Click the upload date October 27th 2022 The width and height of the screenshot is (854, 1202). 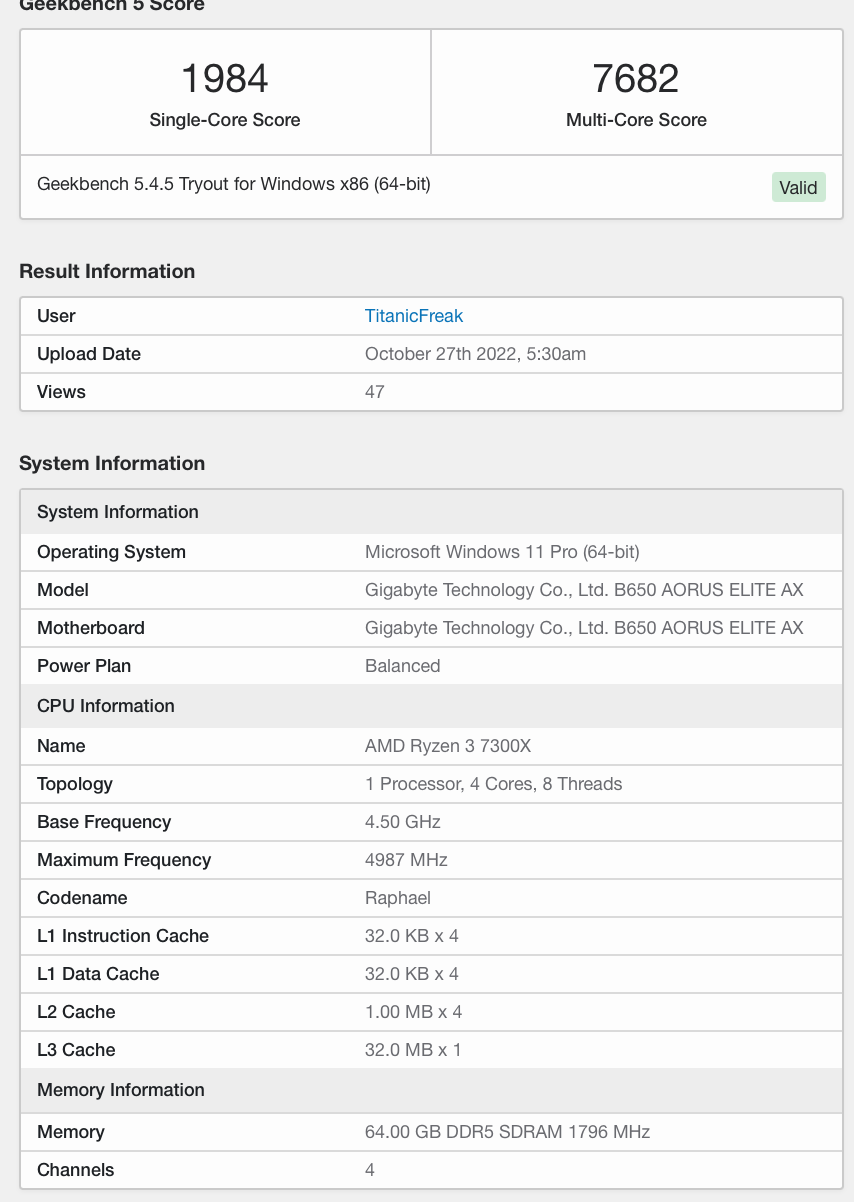click(x=475, y=354)
